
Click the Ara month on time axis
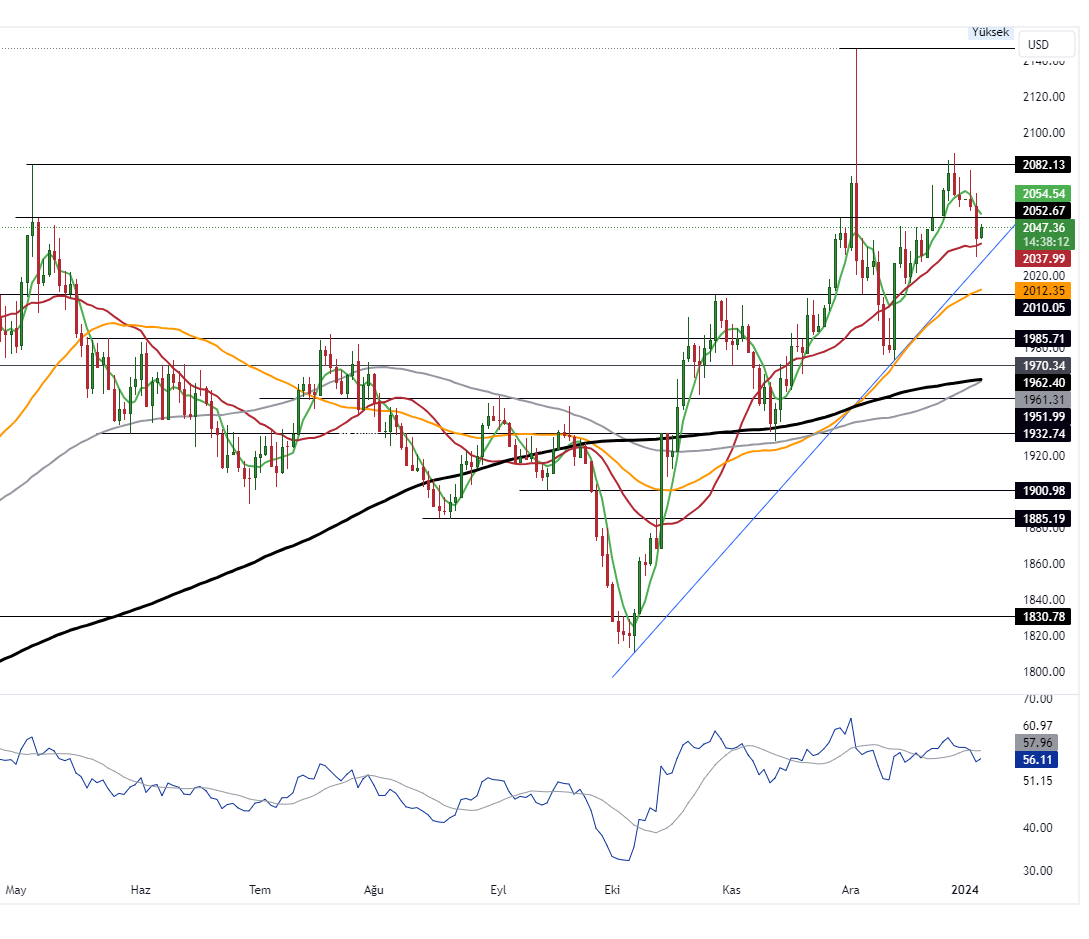pos(851,889)
